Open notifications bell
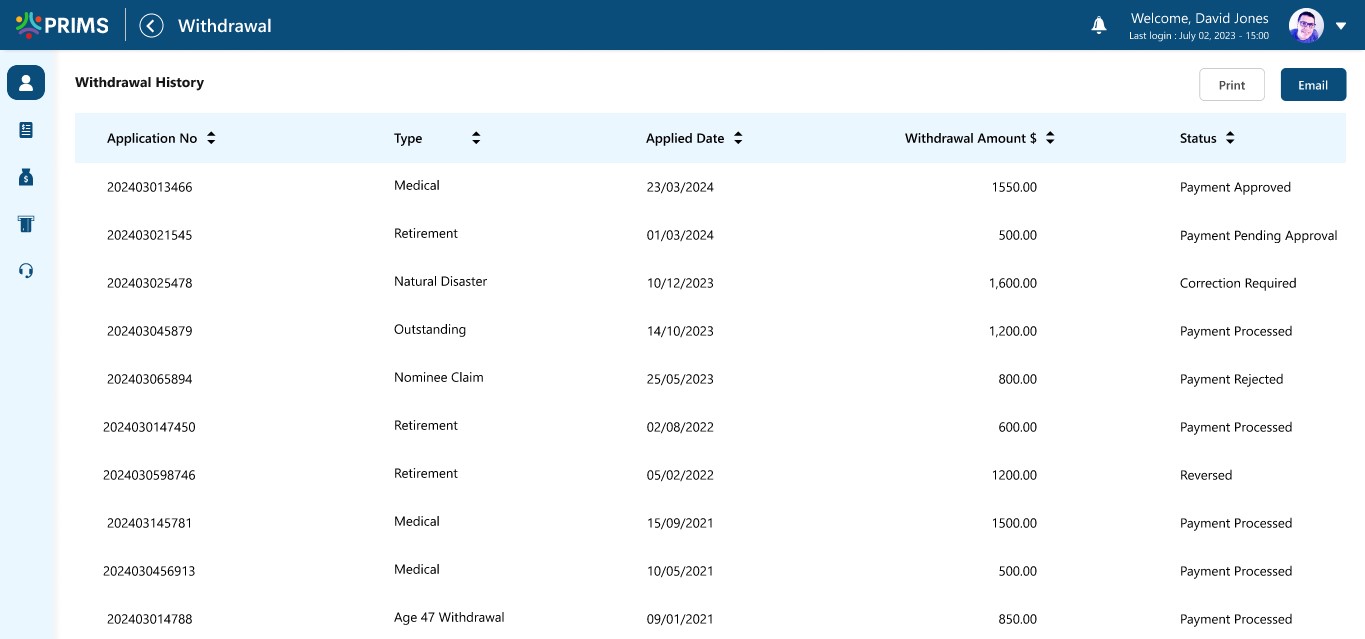The height and width of the screenshot is (639, 1365). click(x=1098, y=25)
